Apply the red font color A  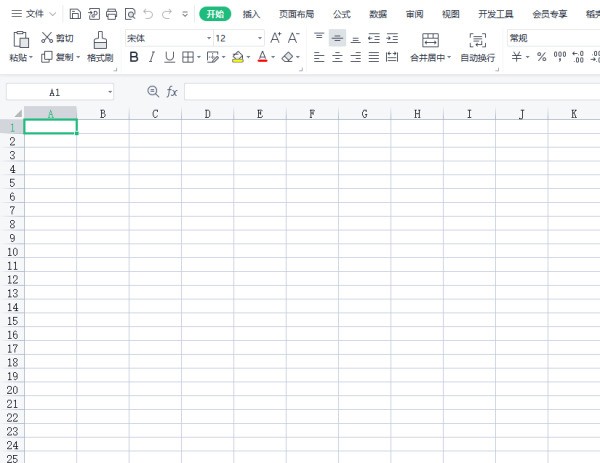tap(262, 57)
